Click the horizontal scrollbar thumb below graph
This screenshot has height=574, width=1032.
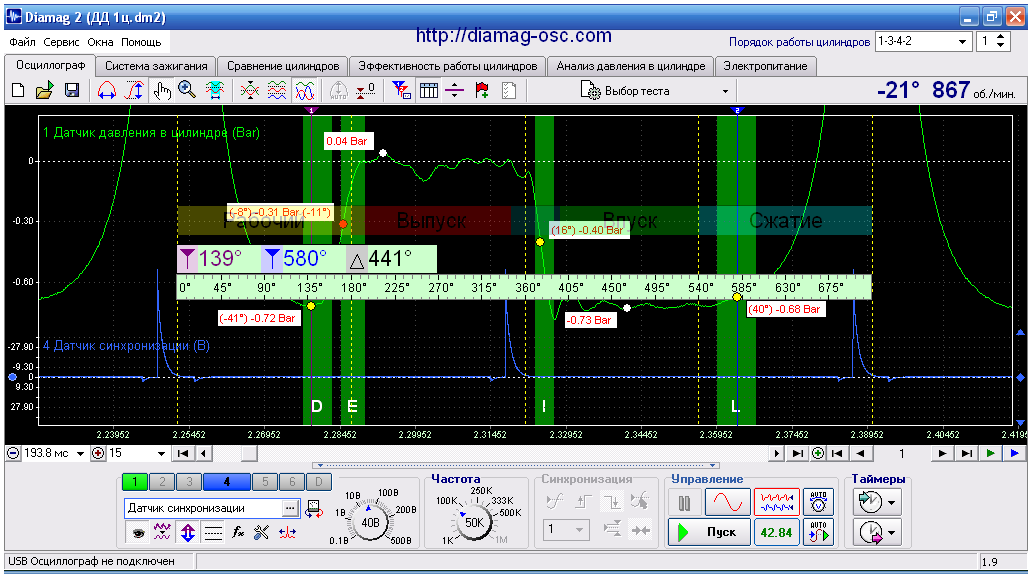click(x=249, y=454)
